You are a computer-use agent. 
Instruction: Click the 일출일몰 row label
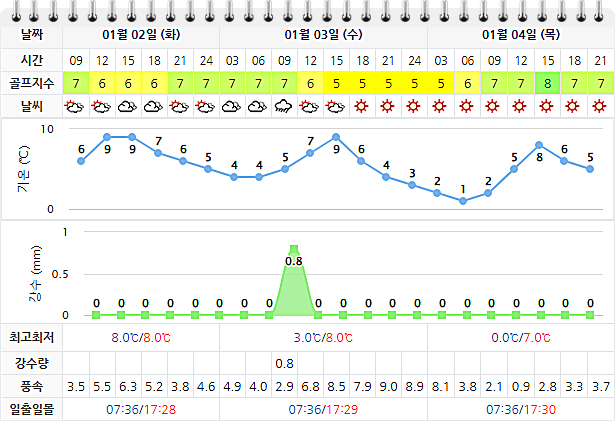point(31,410)
